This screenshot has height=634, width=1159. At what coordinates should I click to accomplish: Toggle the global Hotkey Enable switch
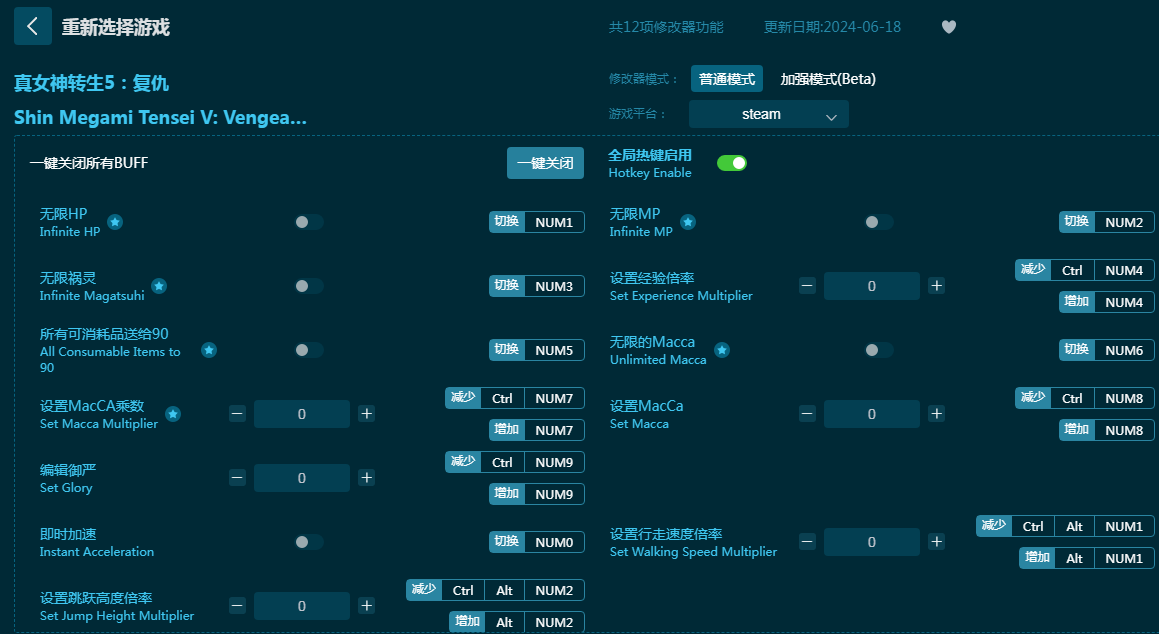point(732,163)
